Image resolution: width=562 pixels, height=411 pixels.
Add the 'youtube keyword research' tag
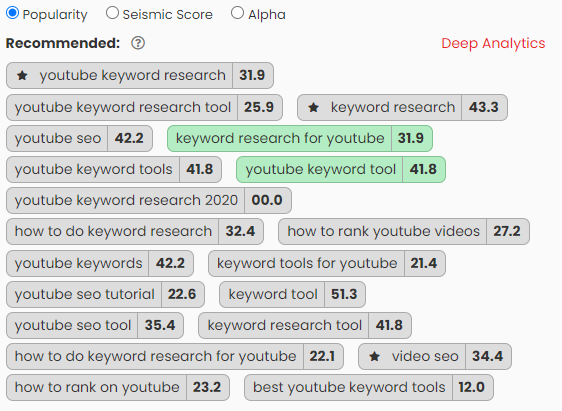point(140,76)
